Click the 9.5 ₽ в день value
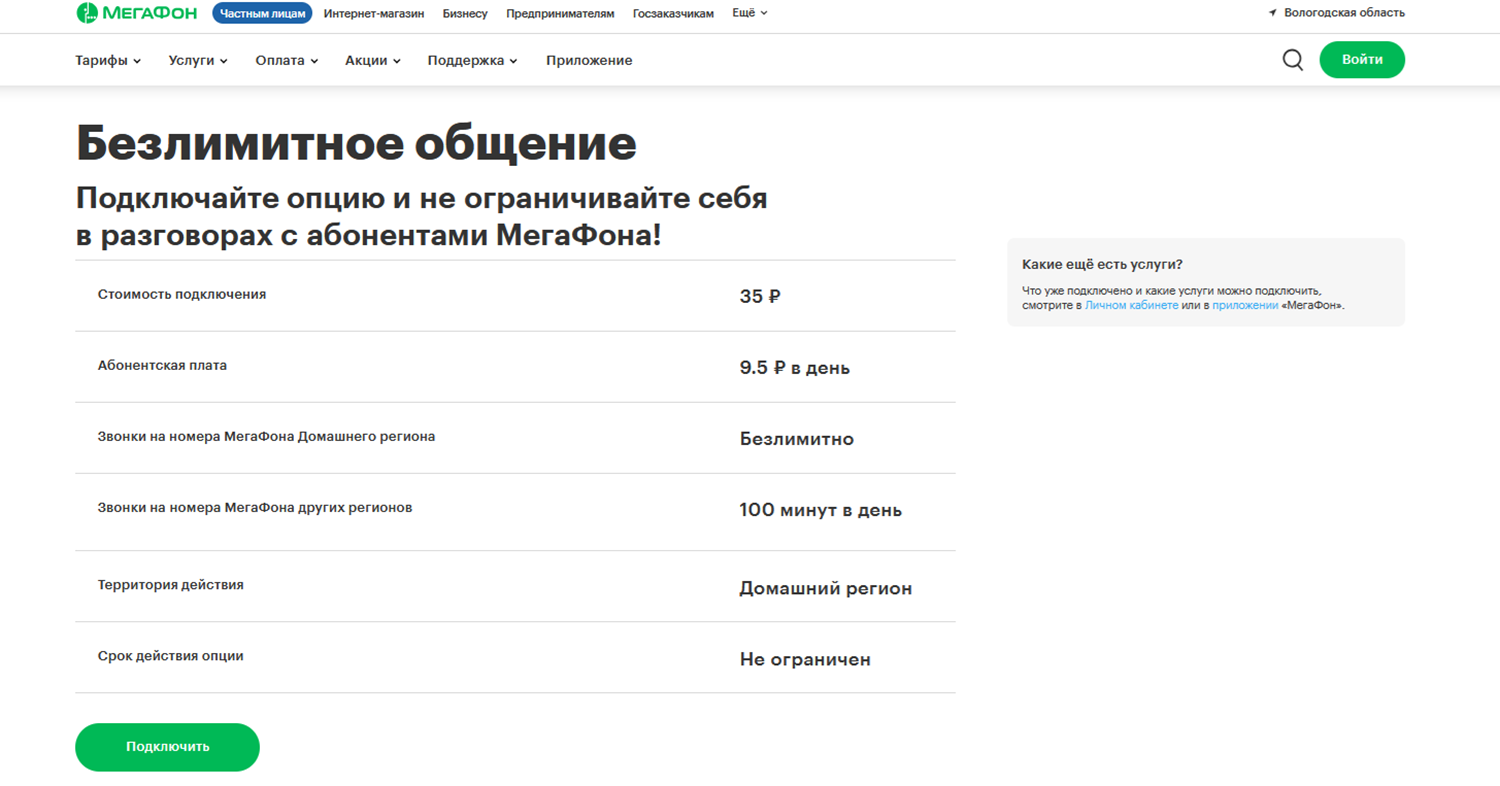The image size is (1500, 786). [795, 368]
